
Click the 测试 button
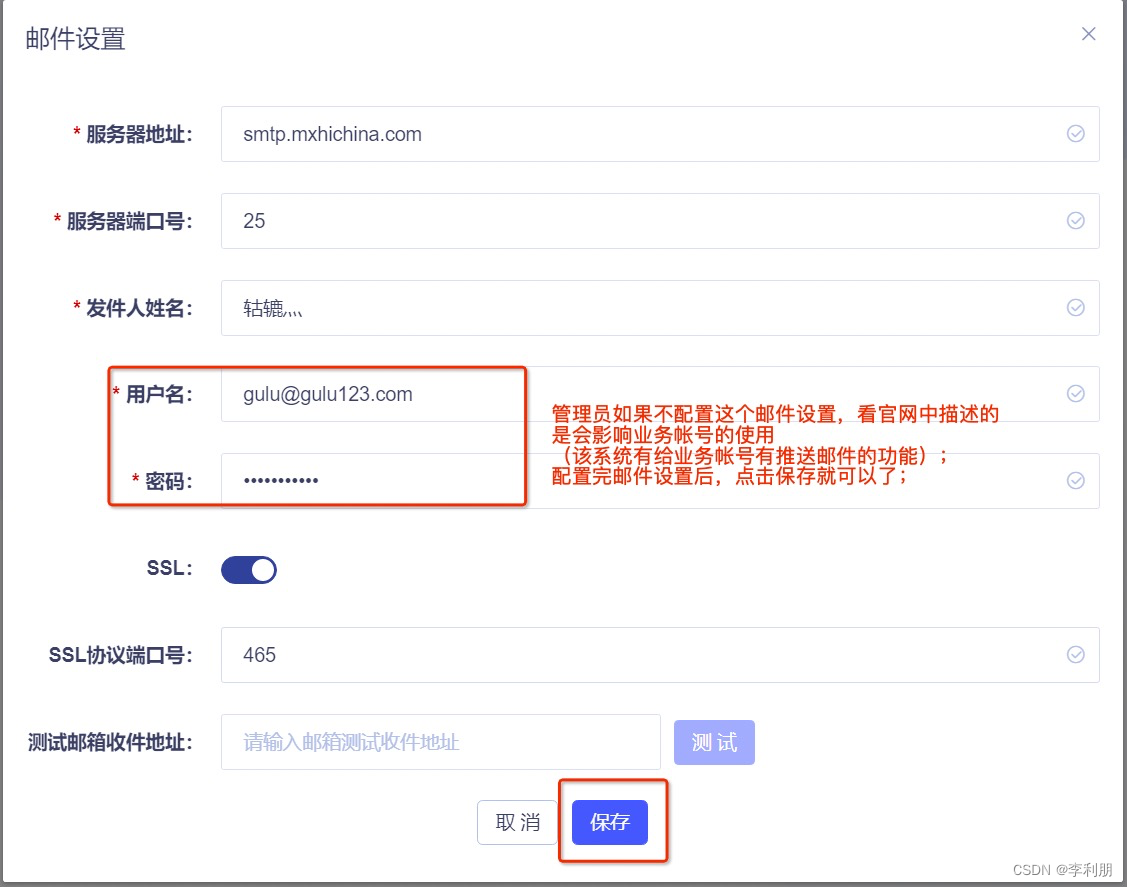click(x=714, y=742)
